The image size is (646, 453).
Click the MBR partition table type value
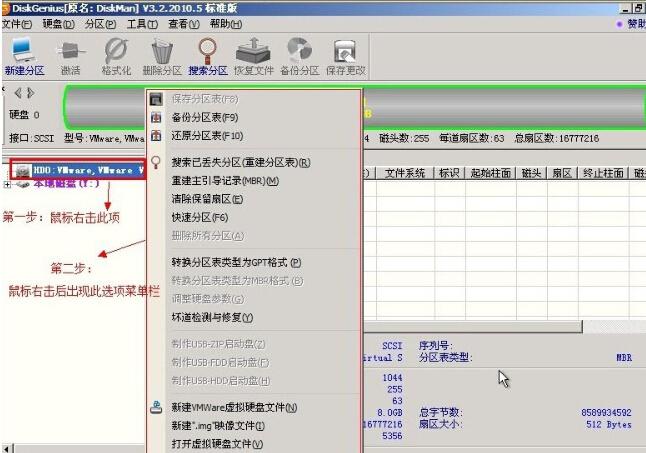[624, 357]
